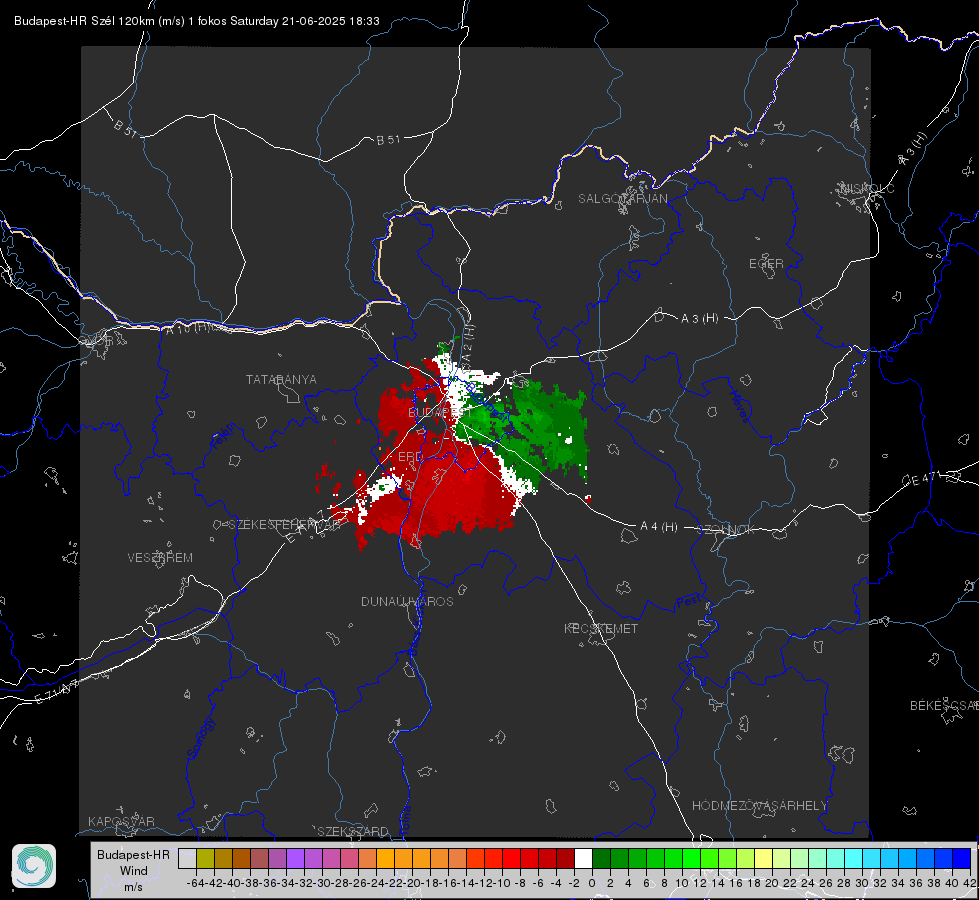The image size is (979, 900).
Task: Click the blue 'Pest' county label near Kecskemét
Action: pyautogui.click(x=689, y=602)
